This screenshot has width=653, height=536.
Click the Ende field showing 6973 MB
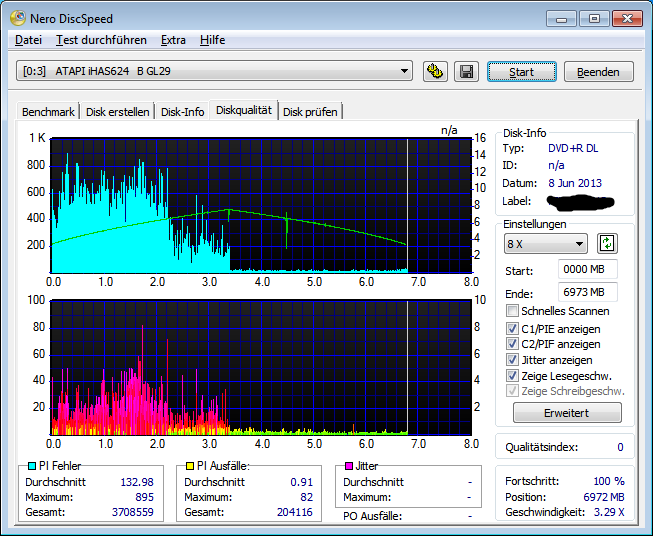[588, 292]
